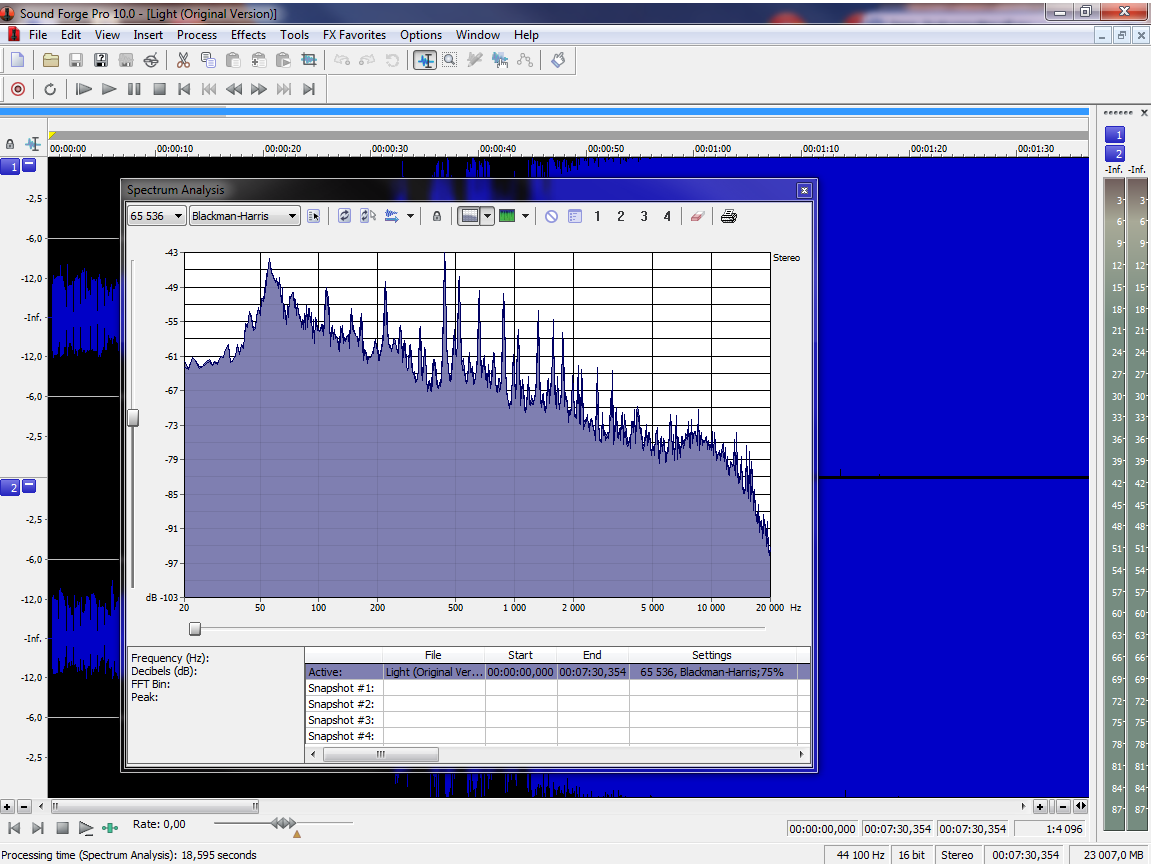The height and width of the screenshot is (864, 1151).
Task: Click Fast Forward in transport toolbar
Action: [x=258, y=89]
